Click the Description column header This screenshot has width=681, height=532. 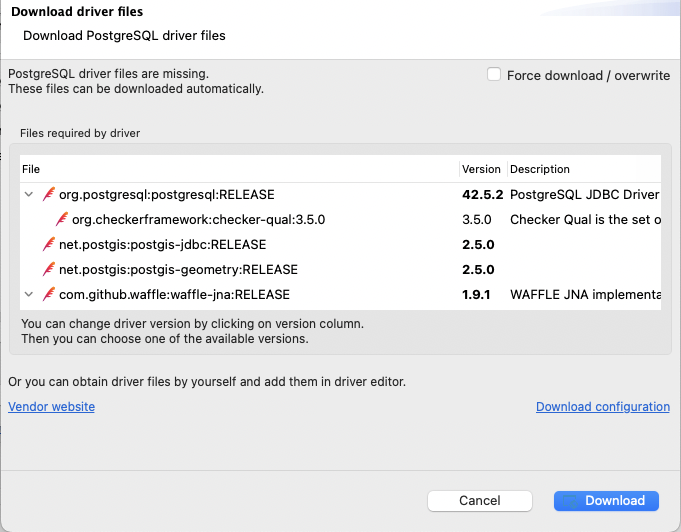coord(540,169)
